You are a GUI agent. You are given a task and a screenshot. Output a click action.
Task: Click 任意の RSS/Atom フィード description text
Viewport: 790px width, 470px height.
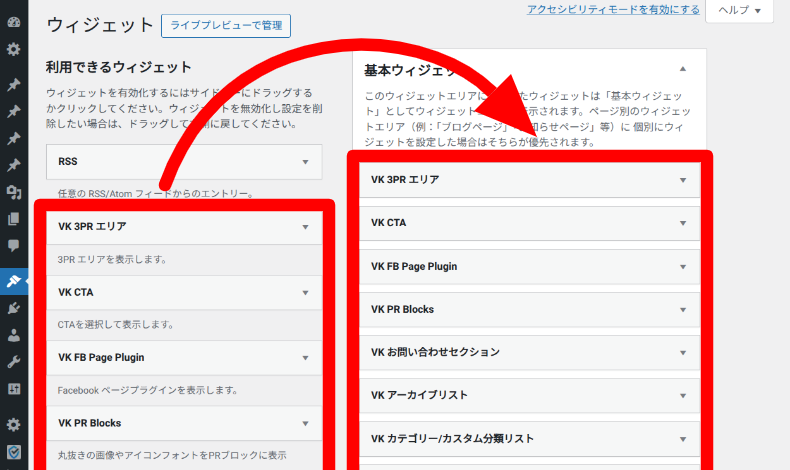tap(156, 193)
